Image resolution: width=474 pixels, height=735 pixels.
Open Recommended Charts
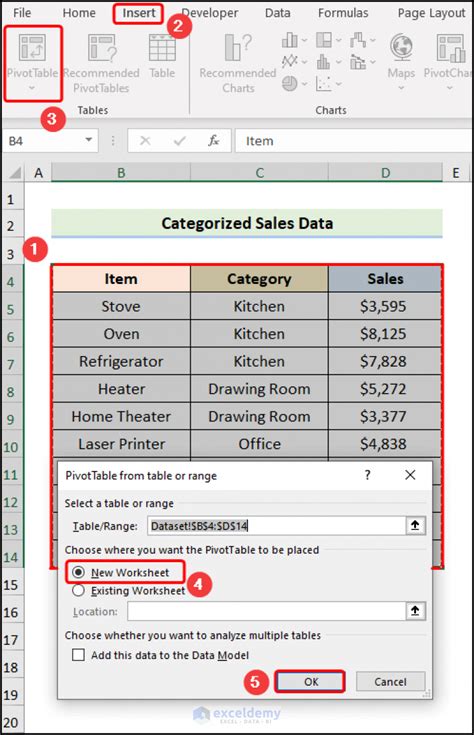point(238,63)
